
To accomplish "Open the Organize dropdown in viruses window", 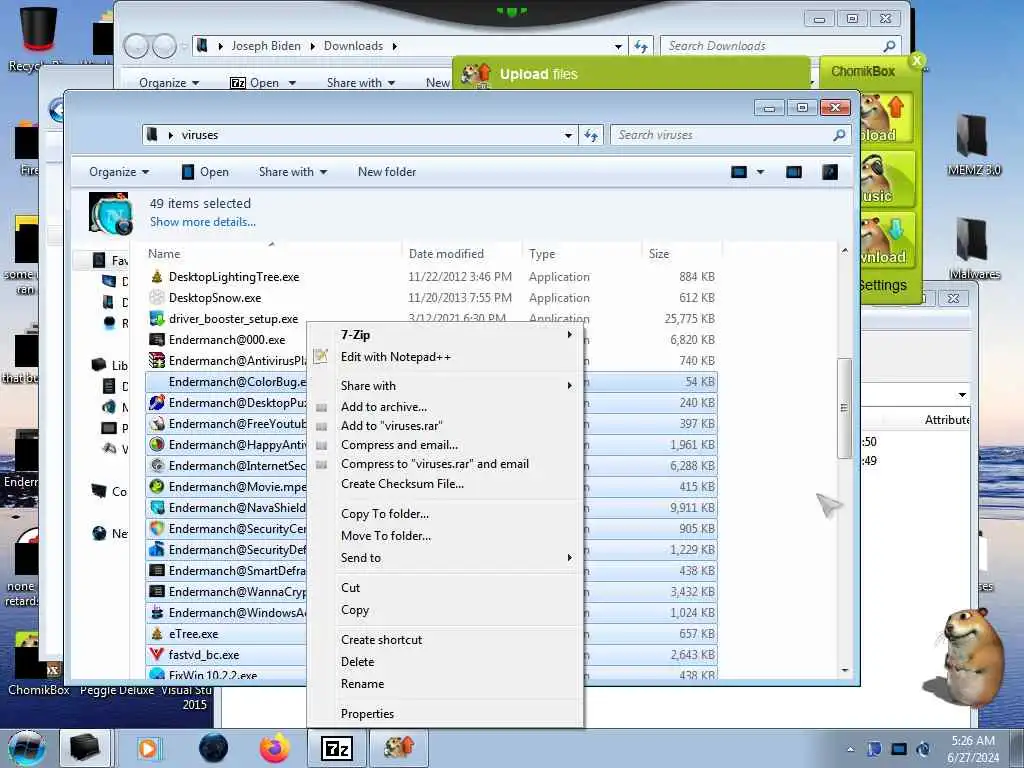I will click(x=119, y=172).
